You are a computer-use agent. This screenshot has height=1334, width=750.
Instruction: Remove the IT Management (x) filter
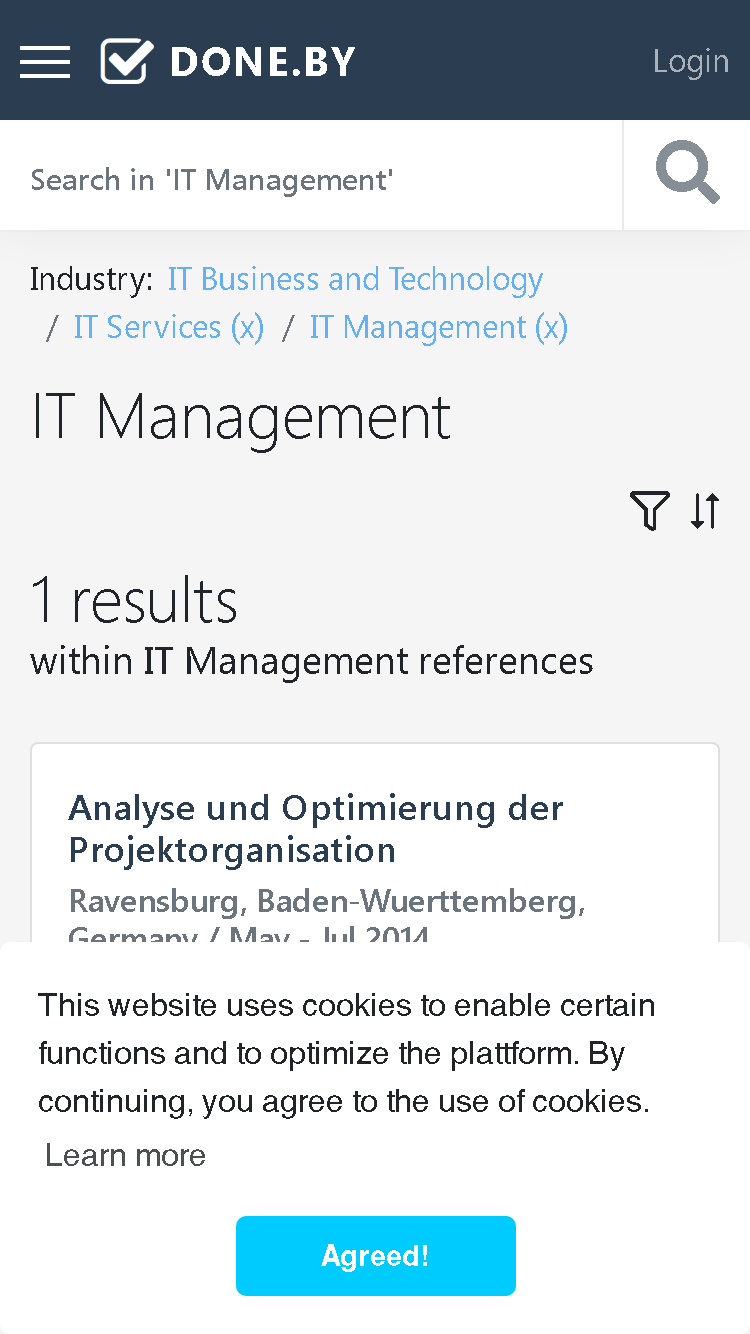click(439, 327)
